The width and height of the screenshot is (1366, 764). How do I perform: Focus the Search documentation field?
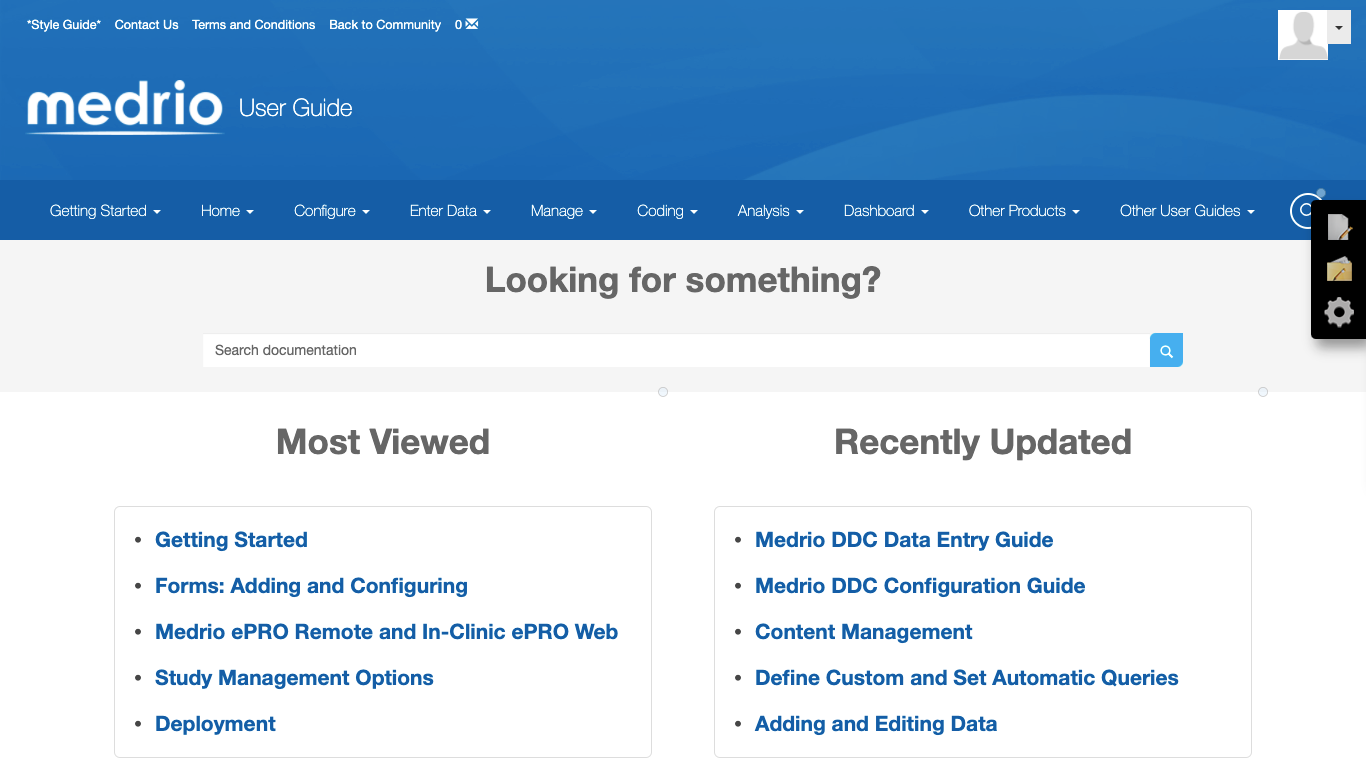(x=676, y=350)
